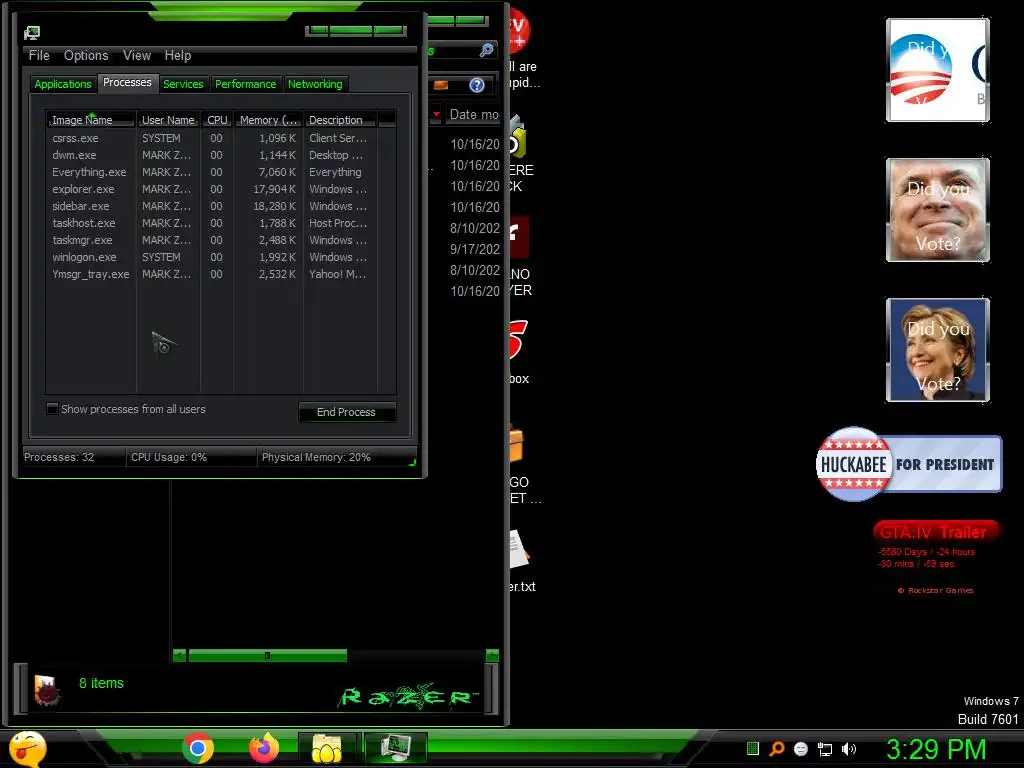Select the taskmgr.exe process

point(221,240)
